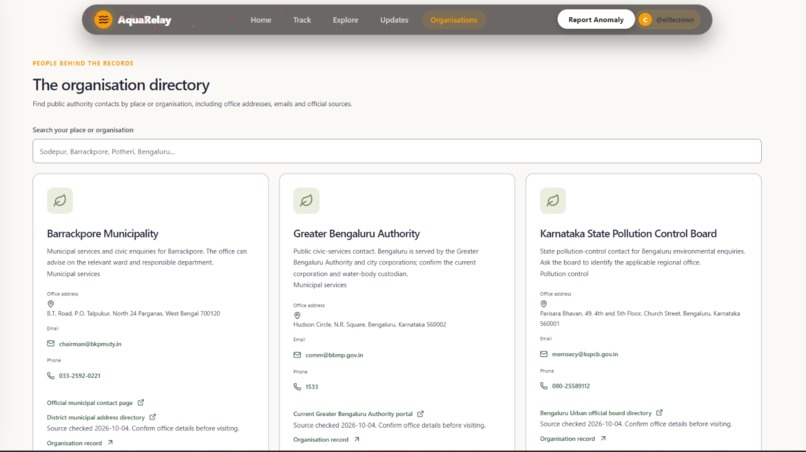Screen dimensions: 806x452
Task: Click the phone icon beside 080-25589112
Action: pyautogui.click(x=544, y=386)
